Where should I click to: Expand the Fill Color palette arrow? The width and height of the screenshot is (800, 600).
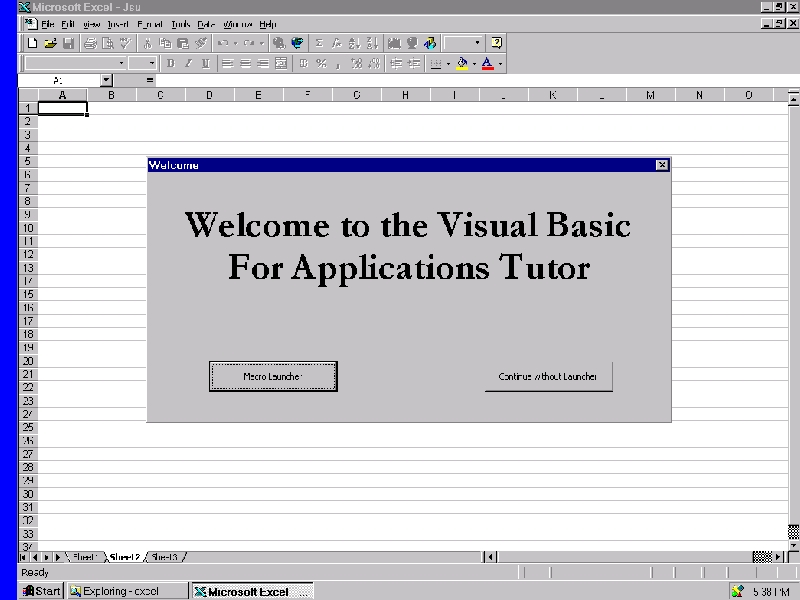[474, 64]
